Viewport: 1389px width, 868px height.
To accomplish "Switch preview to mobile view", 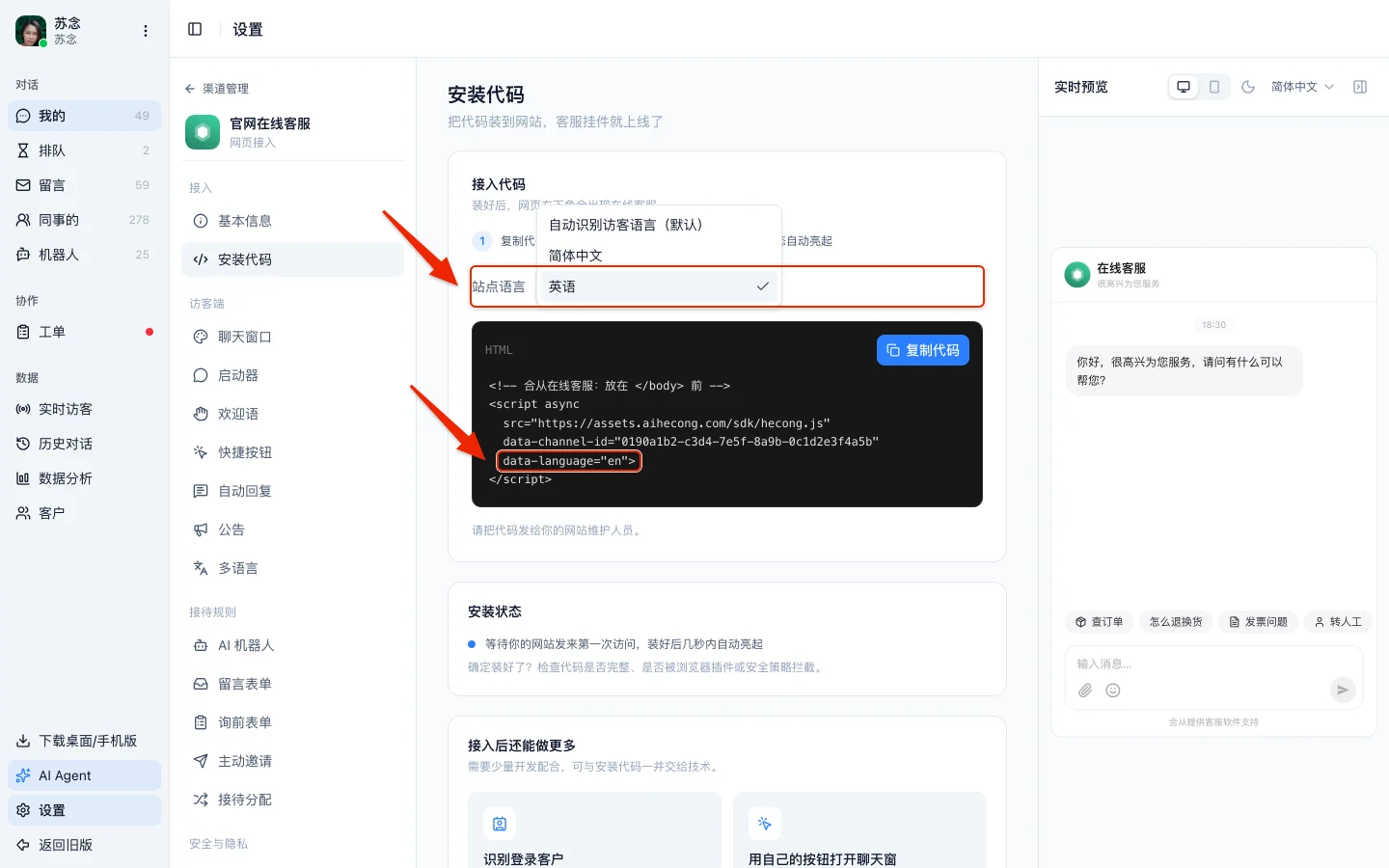I will tap(1214, 87).
